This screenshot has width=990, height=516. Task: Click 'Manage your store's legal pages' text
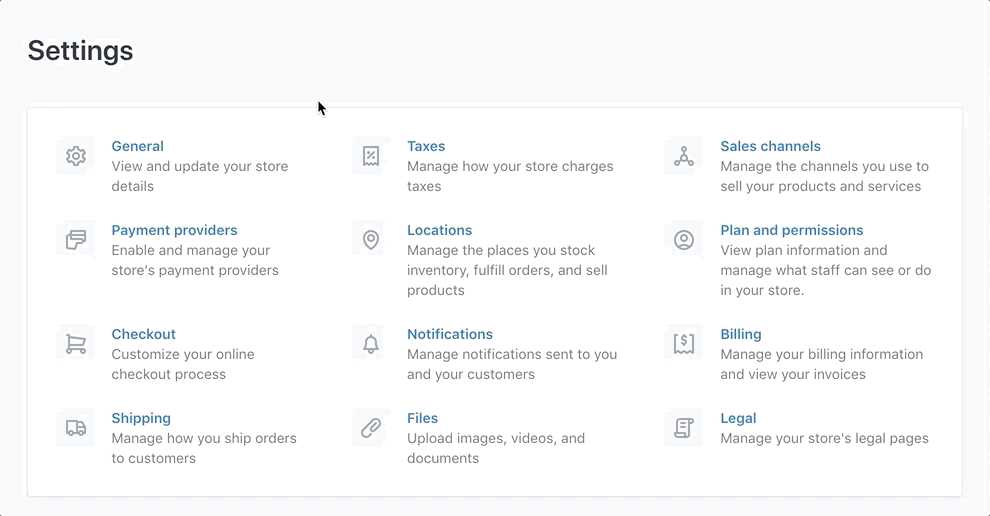coord(825,438)
